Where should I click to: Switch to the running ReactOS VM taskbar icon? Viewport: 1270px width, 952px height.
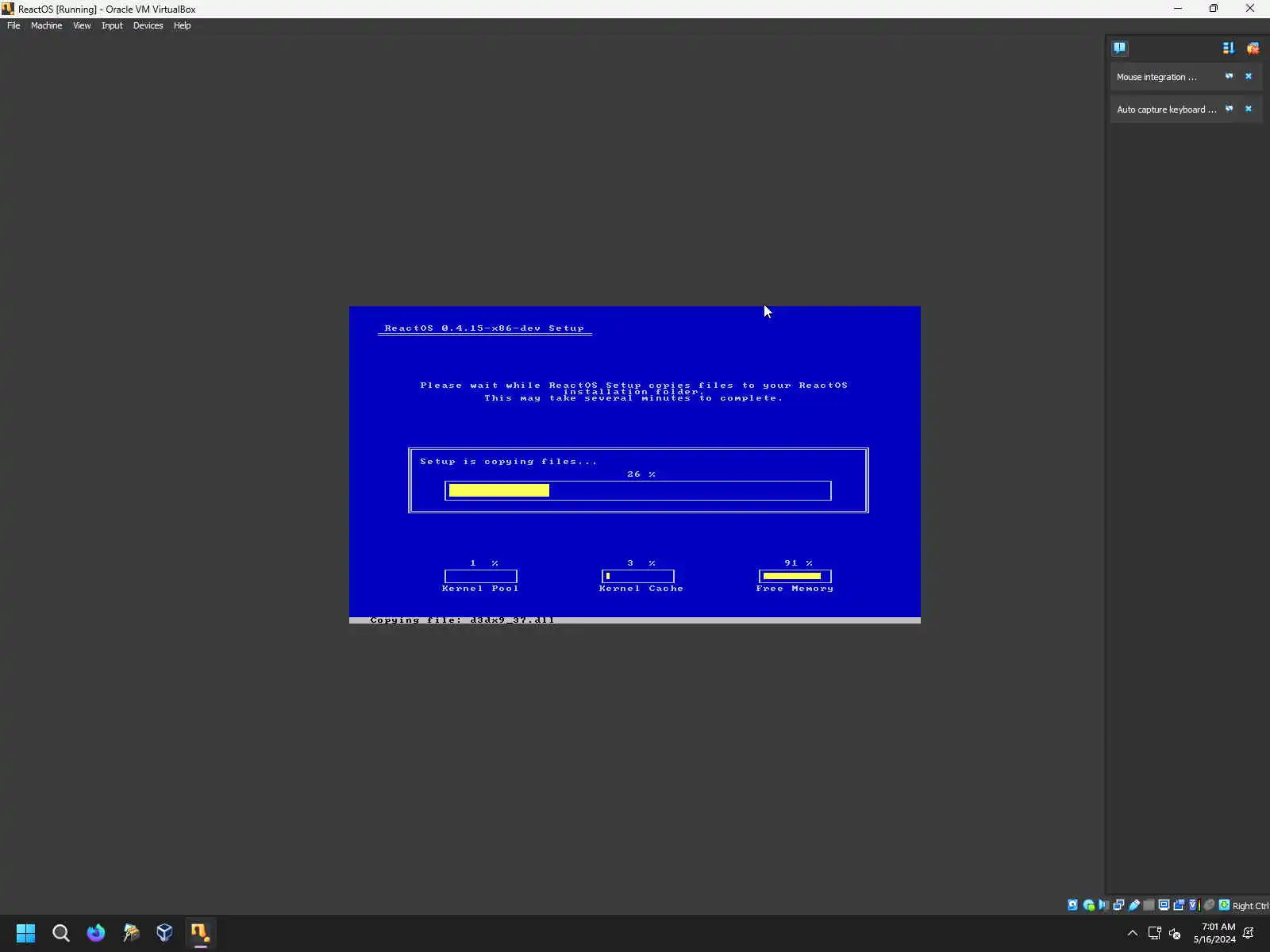[200, 933]
